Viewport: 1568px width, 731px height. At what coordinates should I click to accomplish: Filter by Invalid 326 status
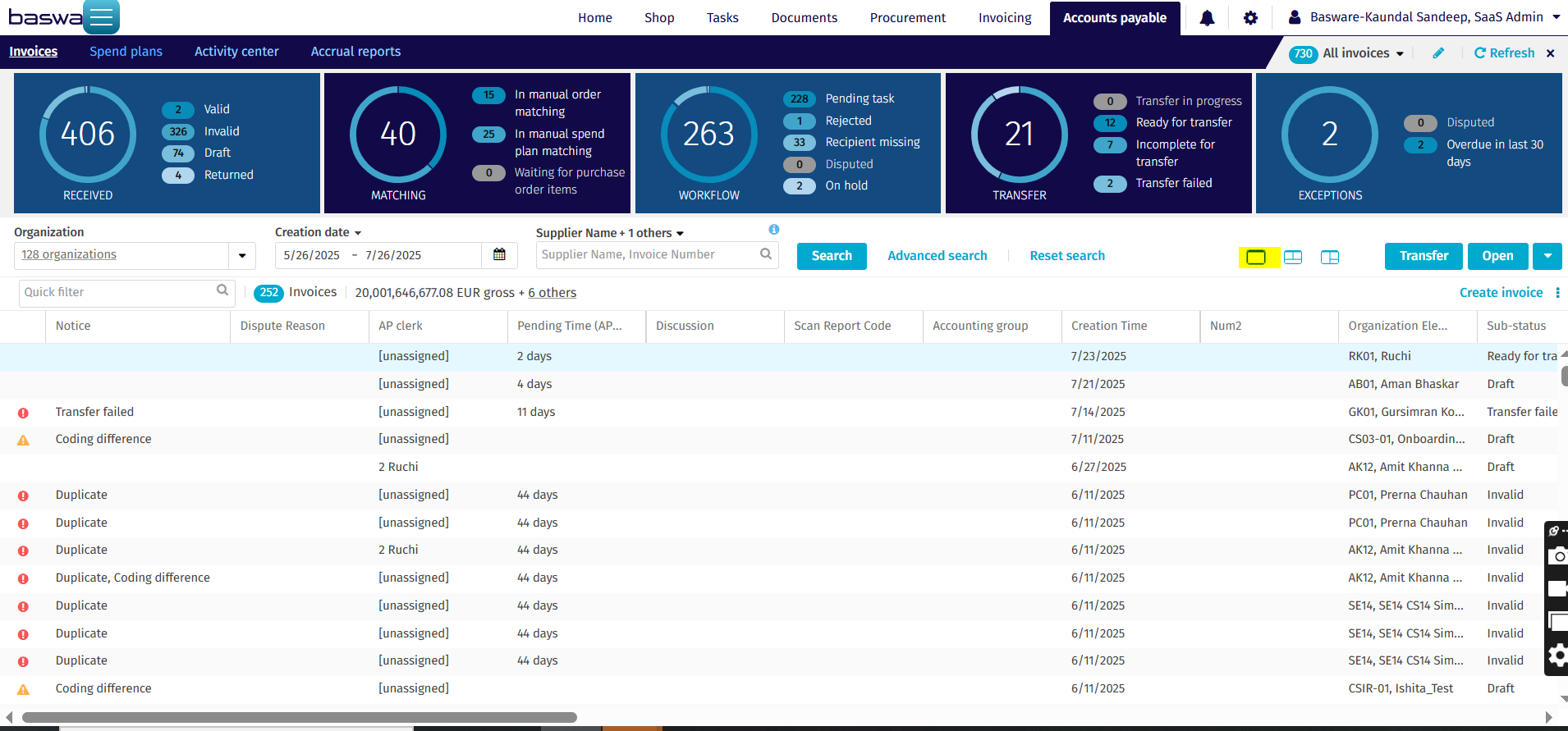[x=202, y=131]
